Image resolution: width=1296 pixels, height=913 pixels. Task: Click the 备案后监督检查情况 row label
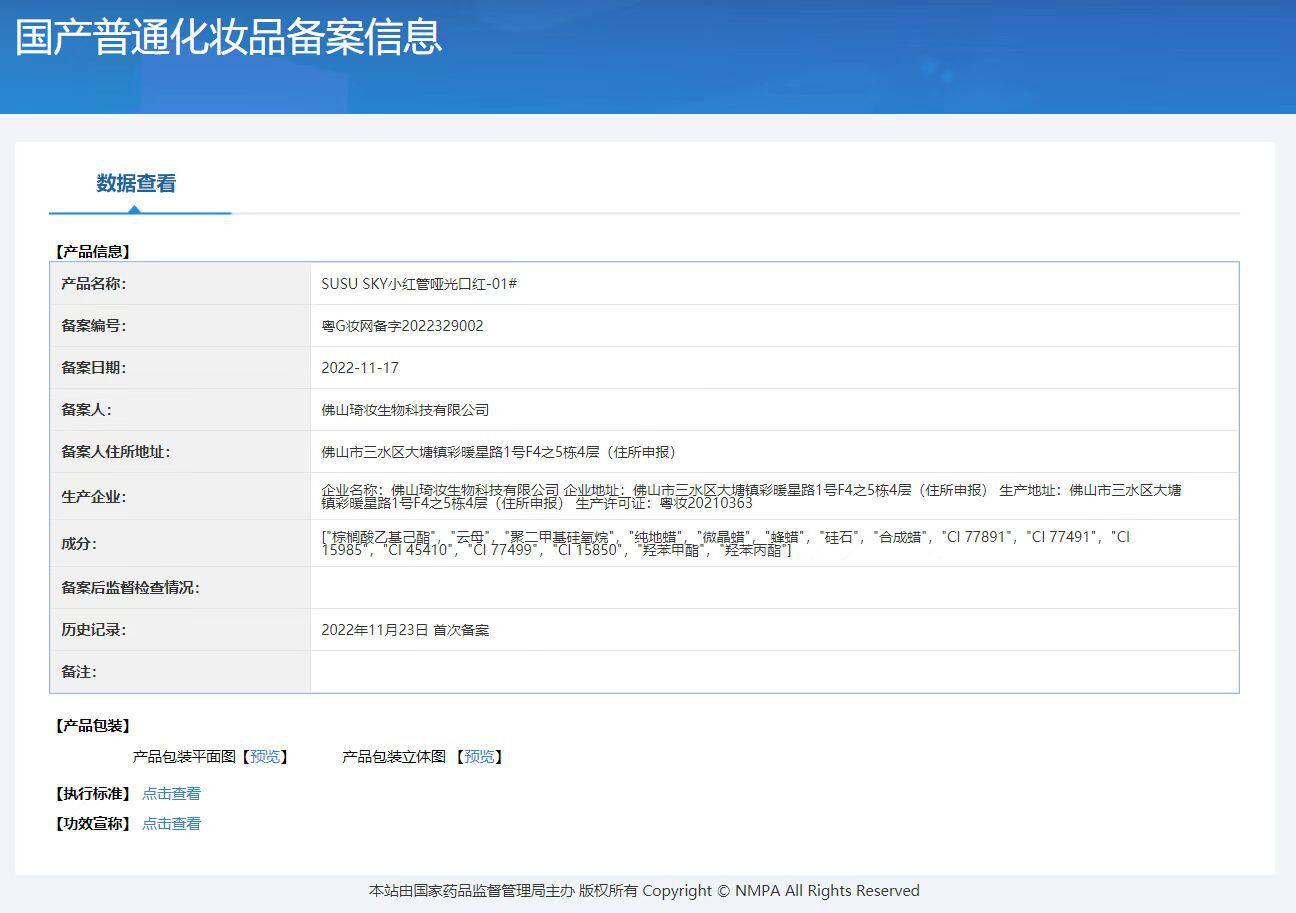pos(130,588)
